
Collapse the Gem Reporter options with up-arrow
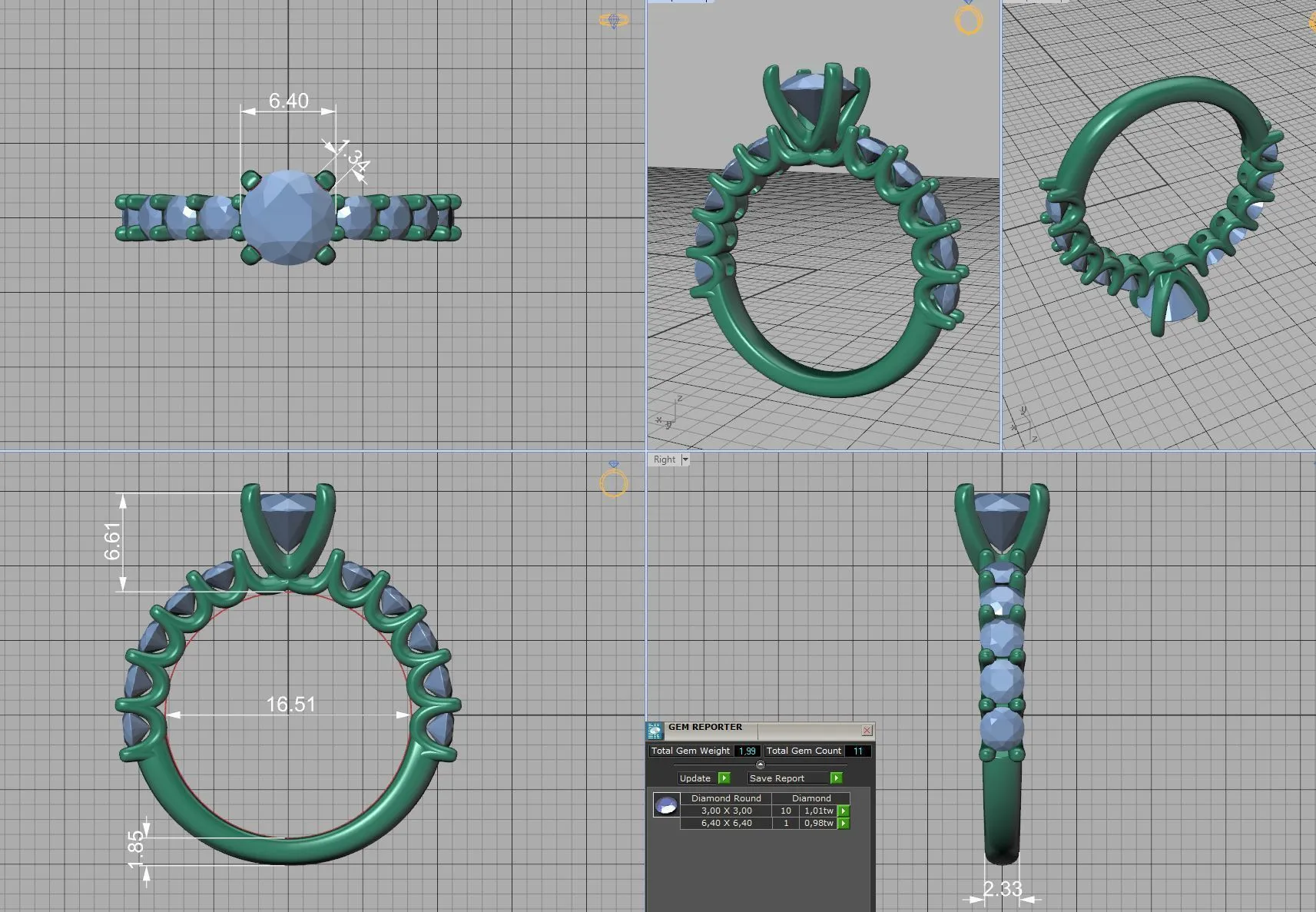pos(760,764)
